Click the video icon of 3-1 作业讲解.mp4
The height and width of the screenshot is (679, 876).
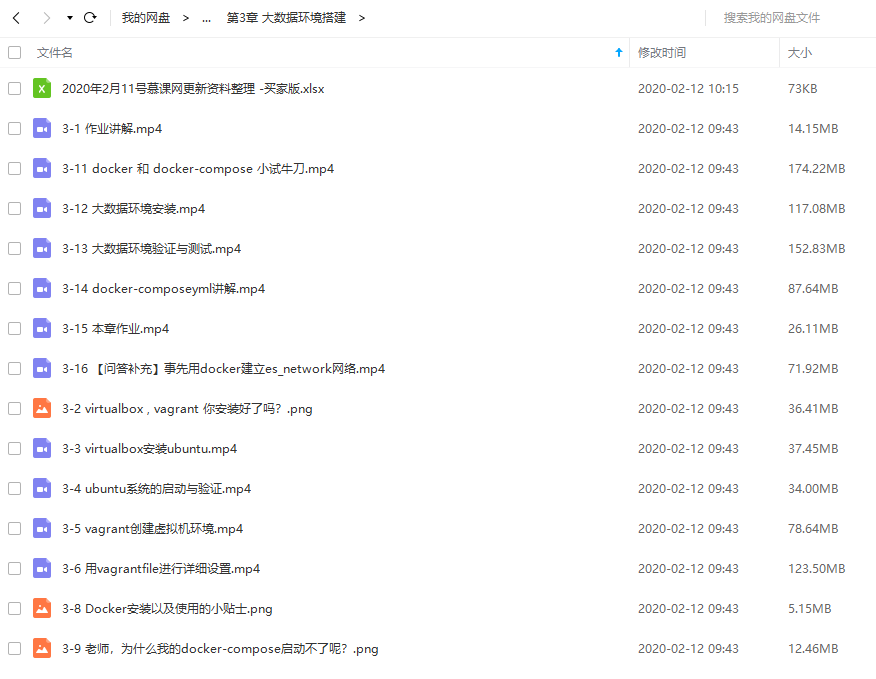(x=42, y=129)
